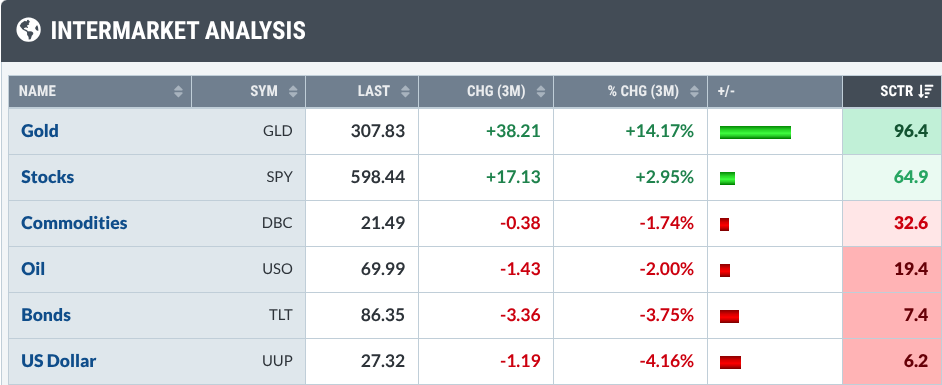Open the Stocks link
The image size is (942, 385).
(47, 177)
